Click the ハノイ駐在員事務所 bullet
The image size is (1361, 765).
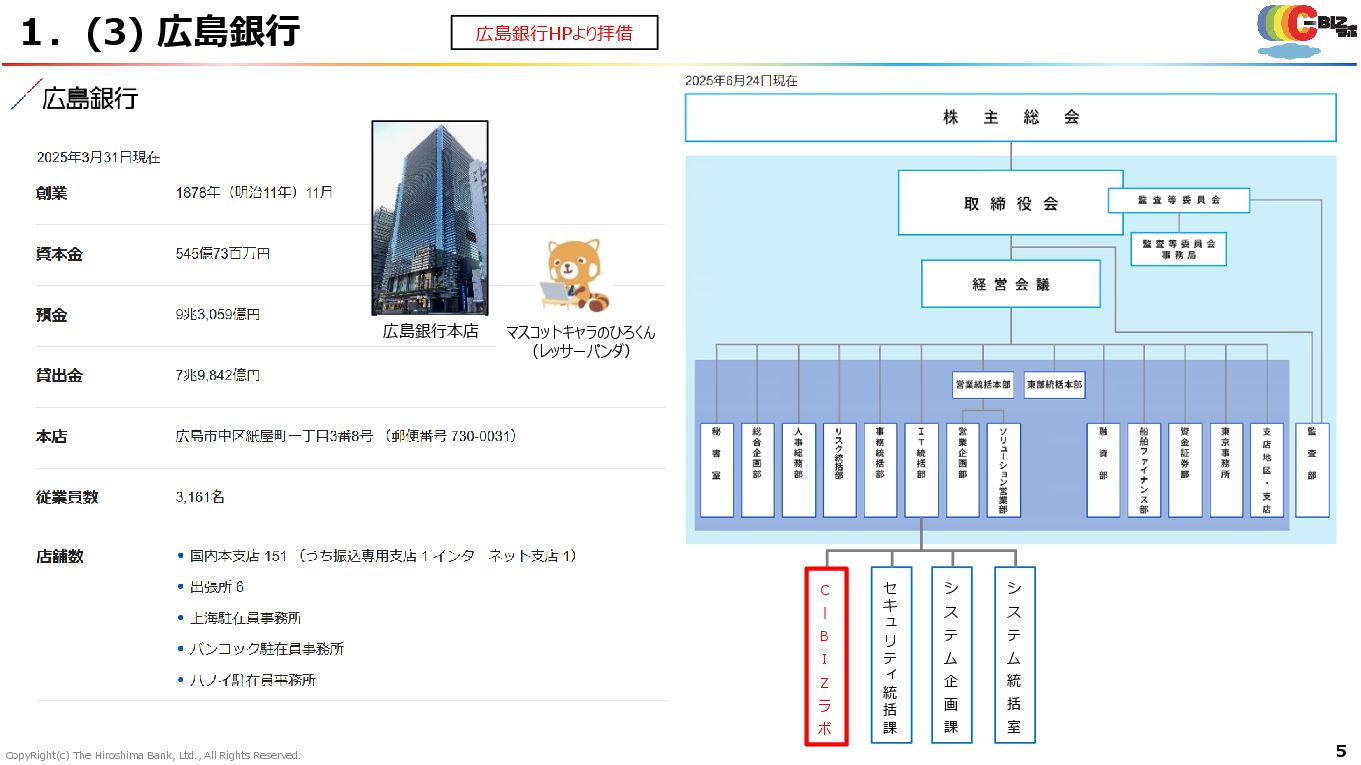[x=246, y=680]
